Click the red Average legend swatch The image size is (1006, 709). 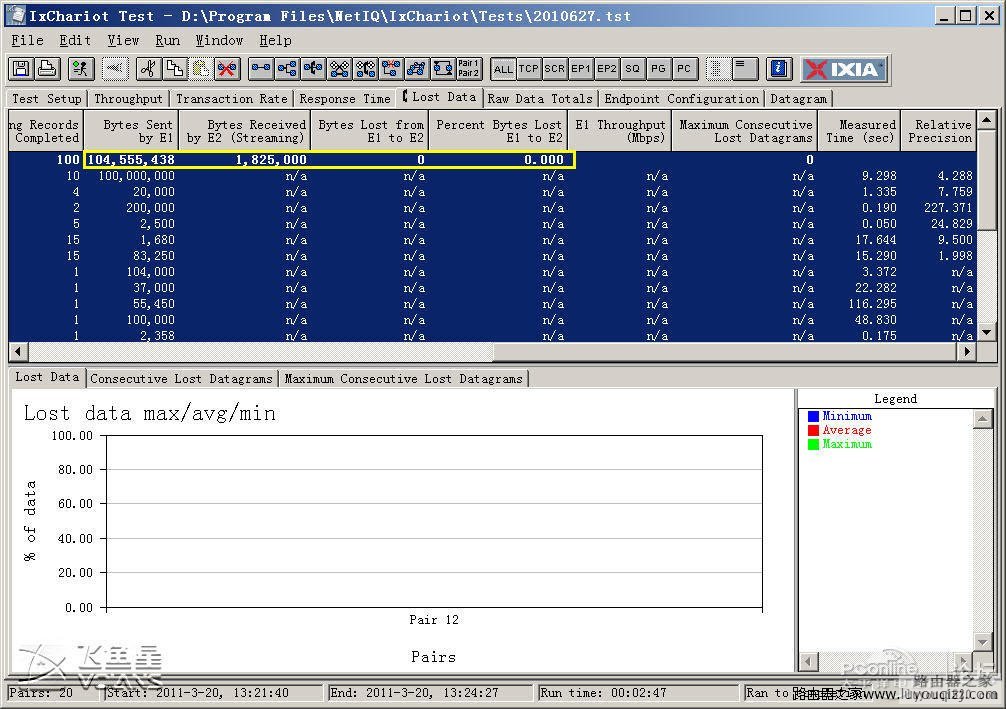click(813, 430)
